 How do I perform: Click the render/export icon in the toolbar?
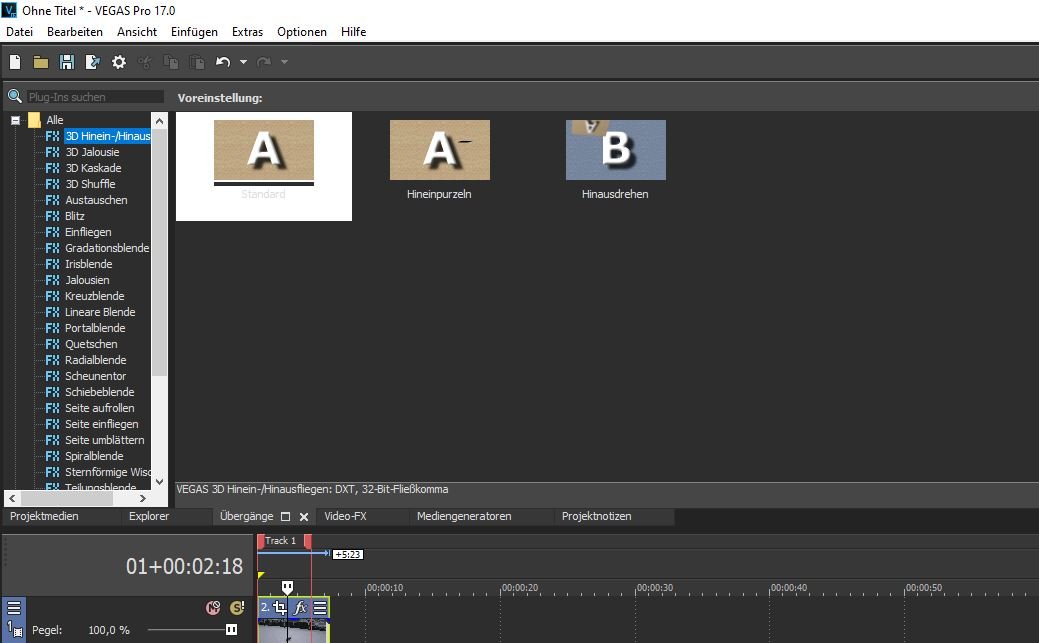click(x=93, y=62)
